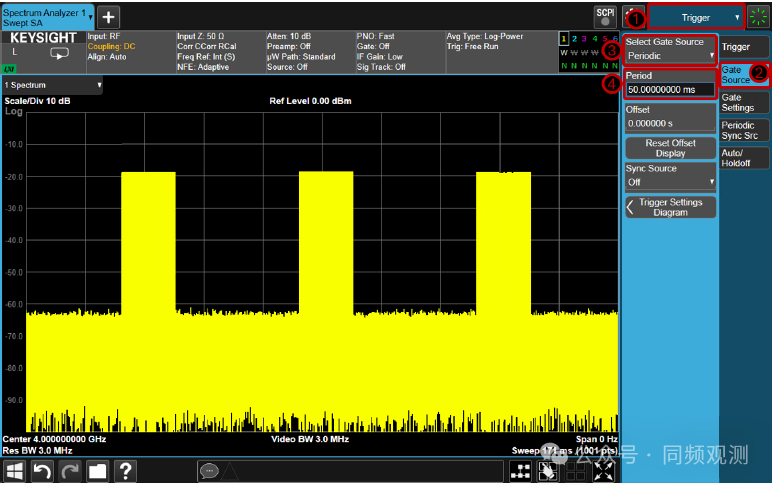
Task: Open the 1 Spectrum window dropdown
Action: pyautogui.click(x=53, y=86)
